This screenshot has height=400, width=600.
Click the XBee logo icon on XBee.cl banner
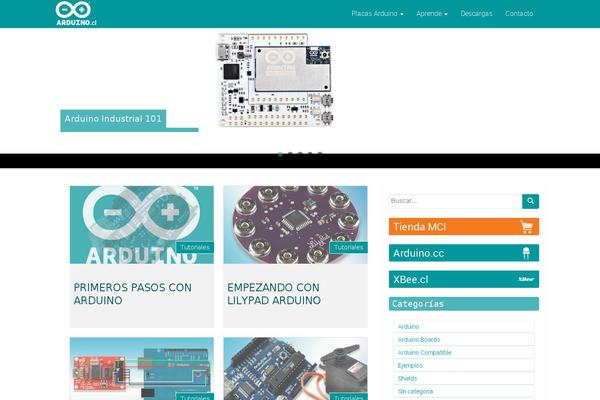click(x=526, y=279)
